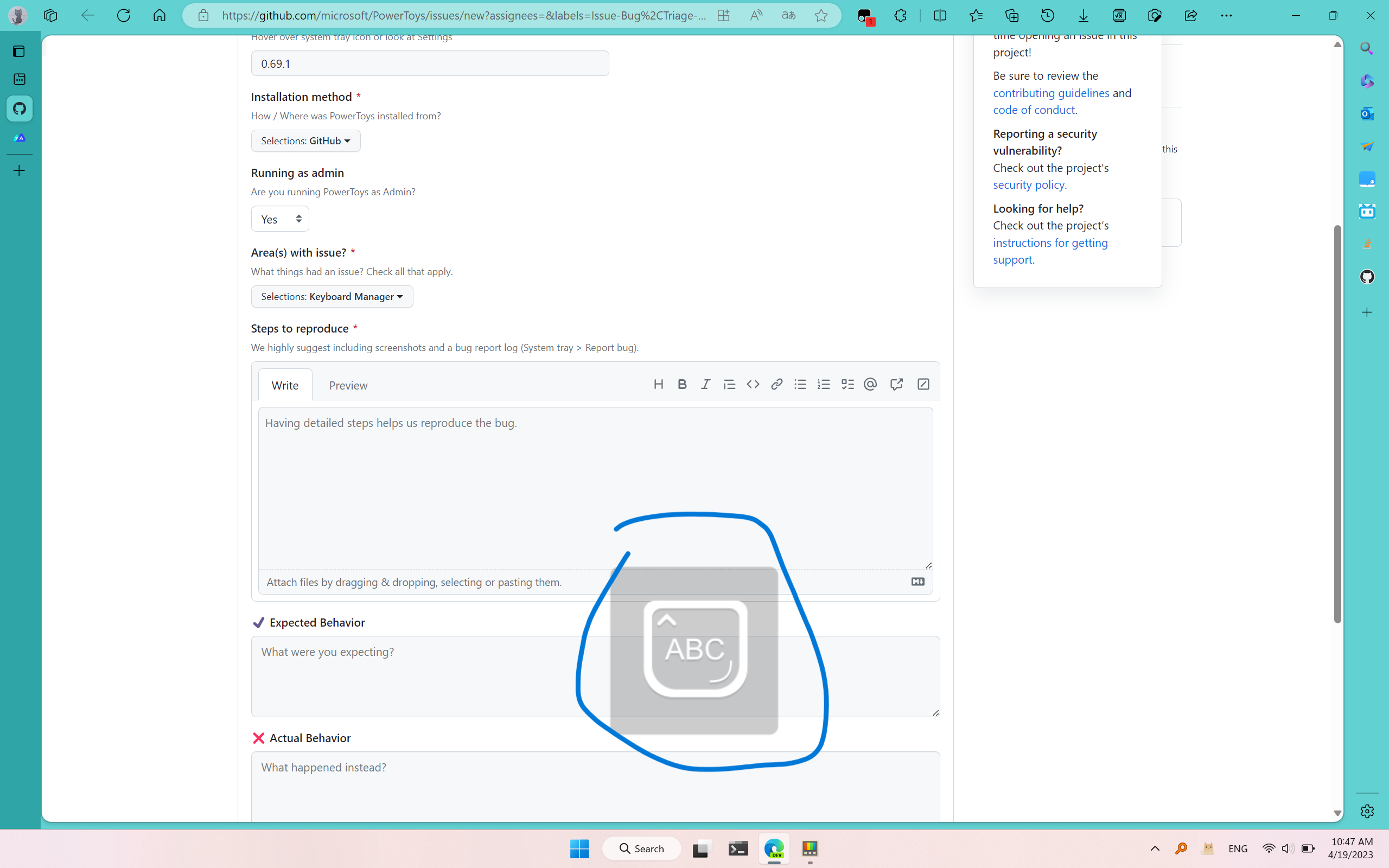
Task: Open the Installation method selections dropdown
Action: click(305, 141)
